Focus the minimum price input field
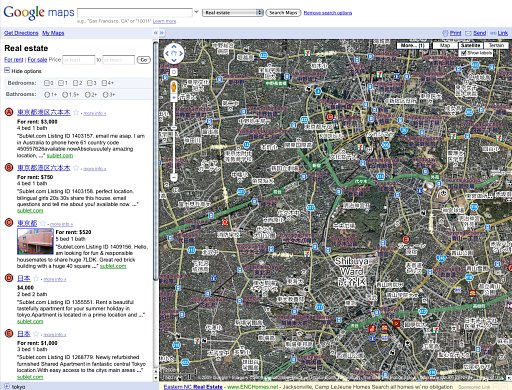 click(x=79, y=60)
